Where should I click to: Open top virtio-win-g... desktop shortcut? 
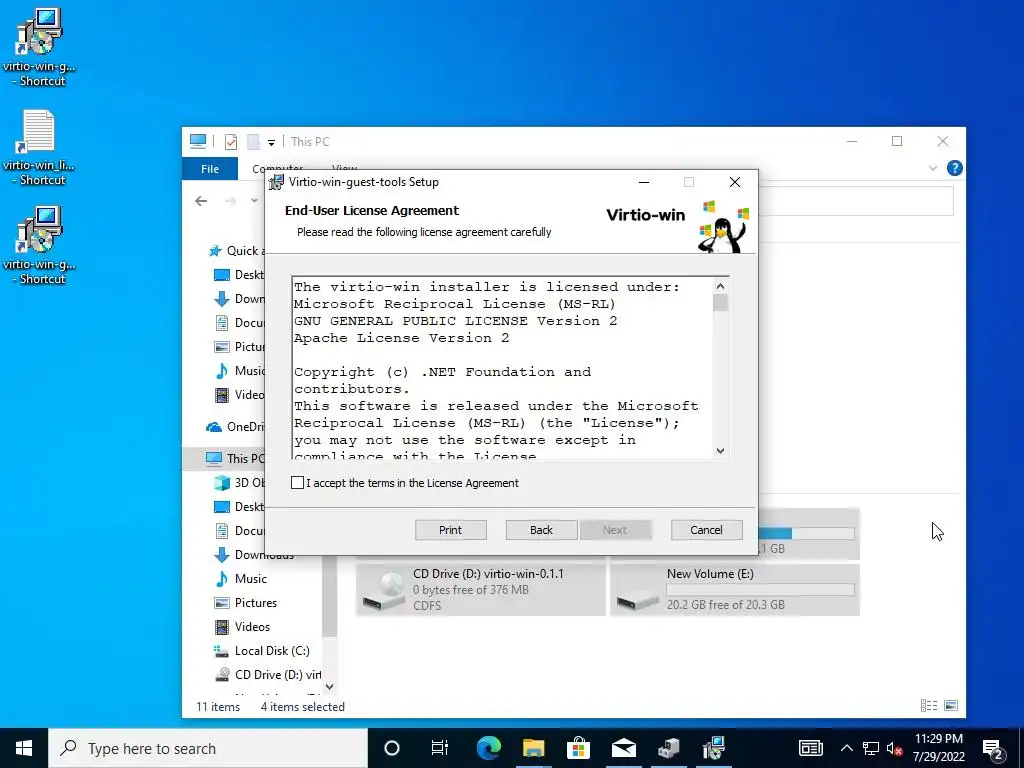point(39,47)
